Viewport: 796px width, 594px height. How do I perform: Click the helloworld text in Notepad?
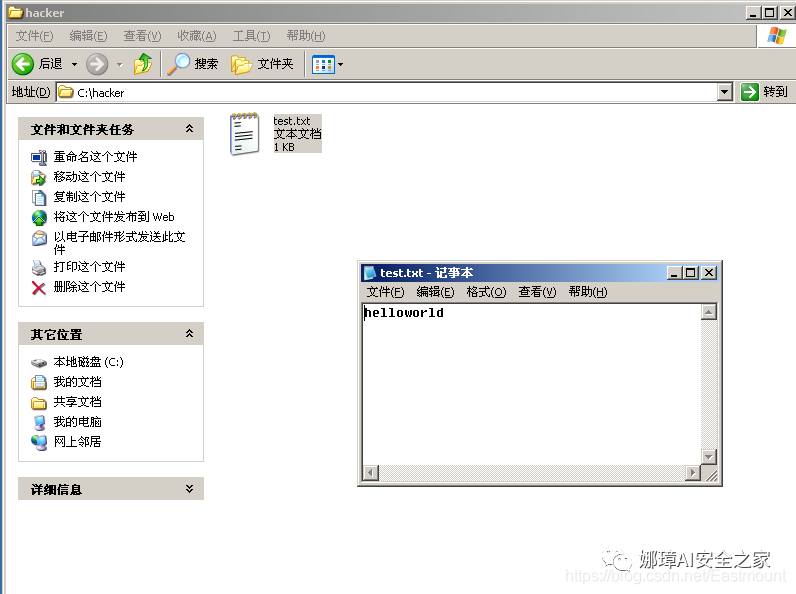tap(404, 313)
